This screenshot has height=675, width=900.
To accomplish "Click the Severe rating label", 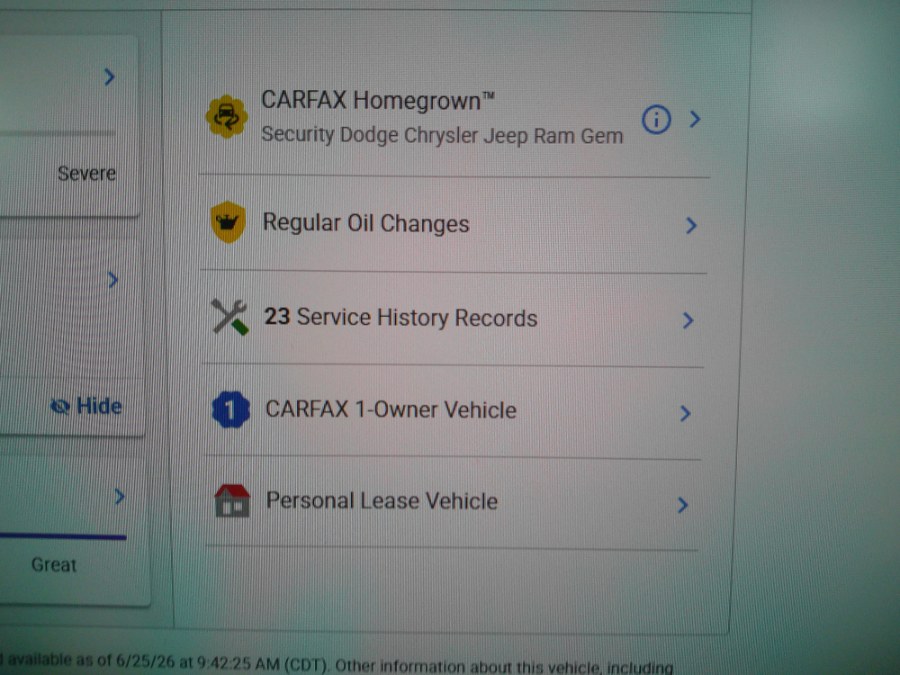I will click(x=87, y=173).
